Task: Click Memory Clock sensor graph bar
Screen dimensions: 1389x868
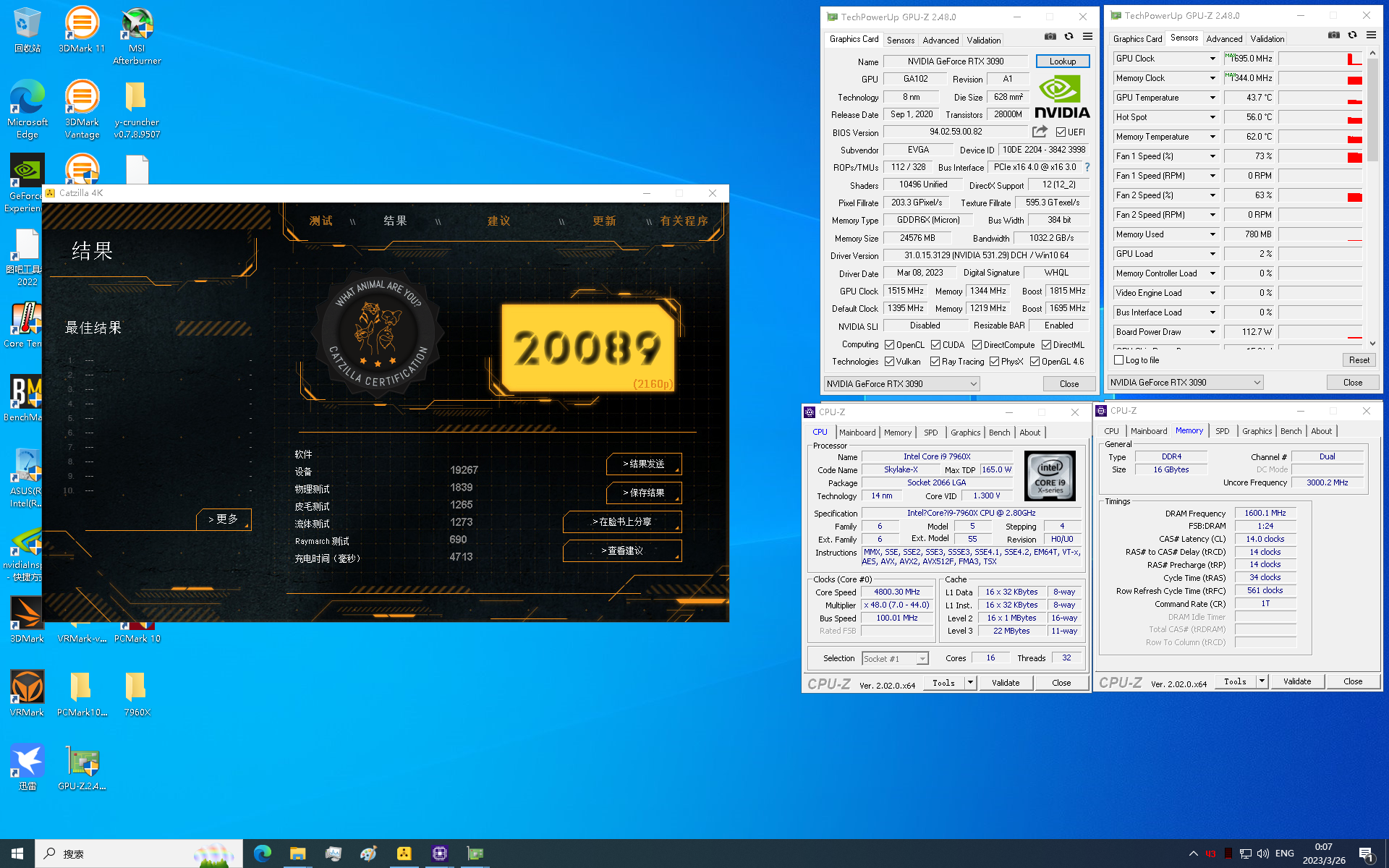Action: click(1320, 78)
